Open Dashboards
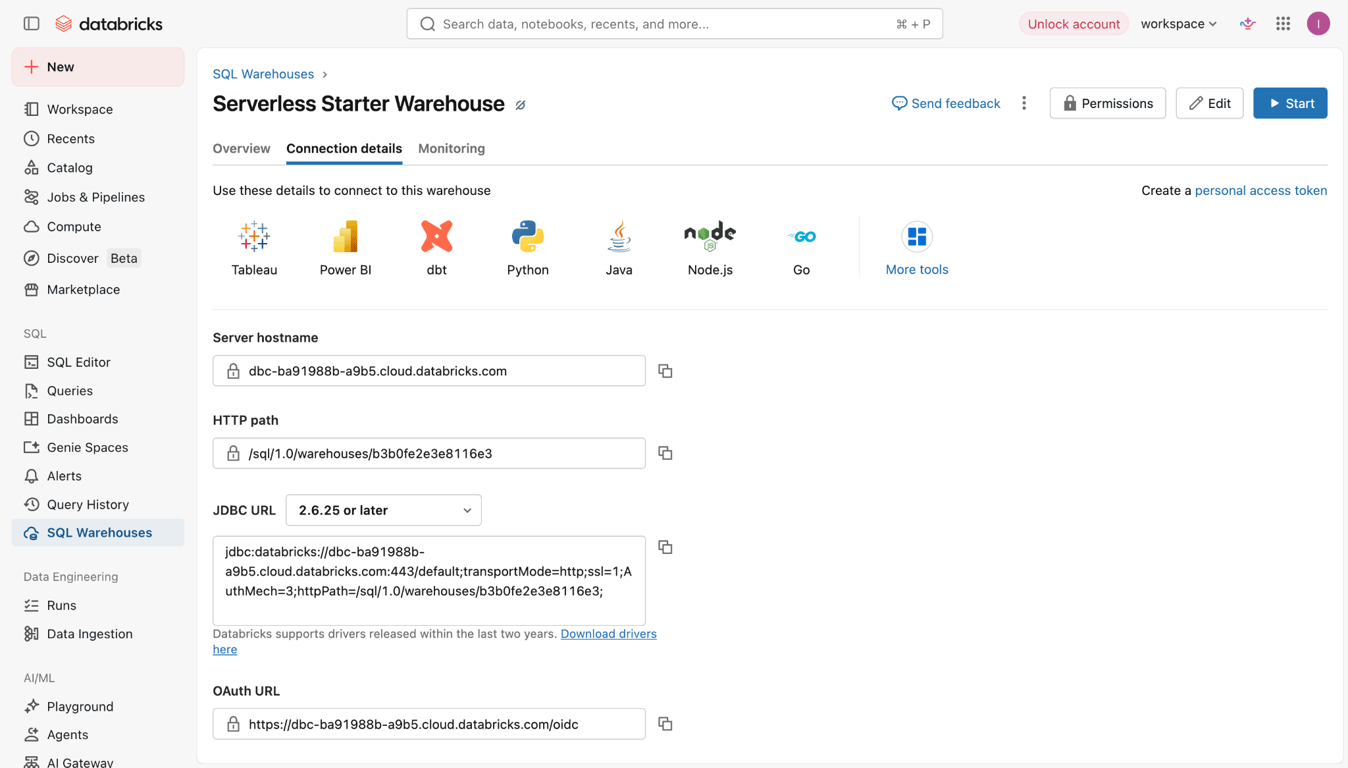 click(x=98, y=419)
